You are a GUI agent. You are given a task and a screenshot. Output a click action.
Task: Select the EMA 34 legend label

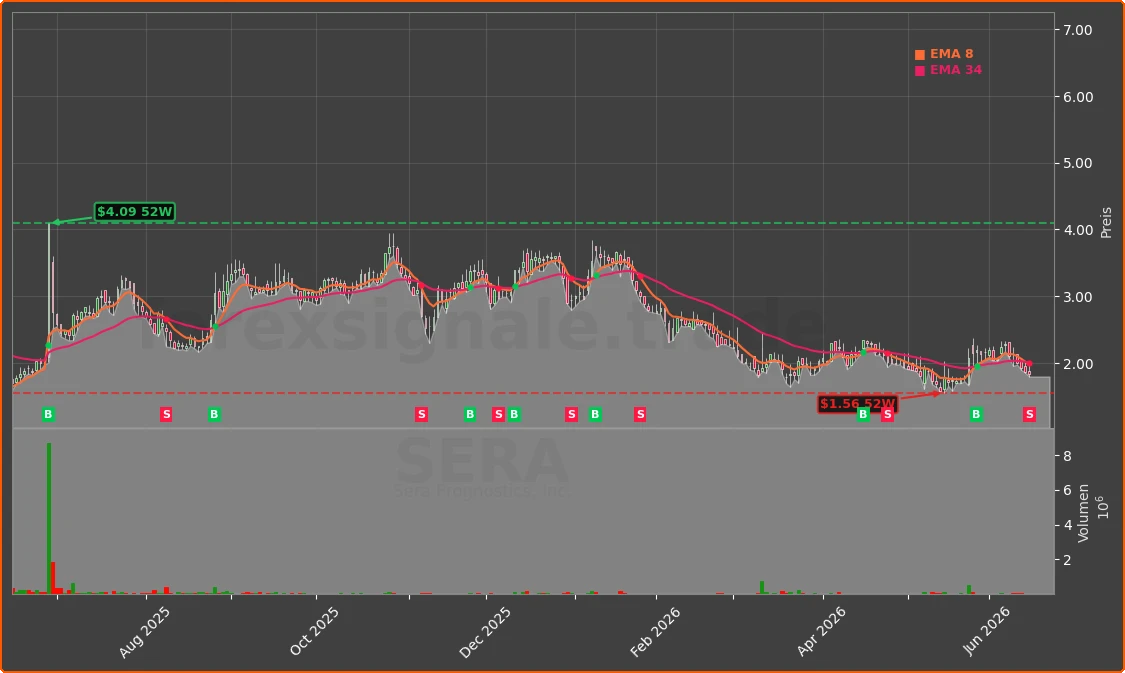pos(956,70)
